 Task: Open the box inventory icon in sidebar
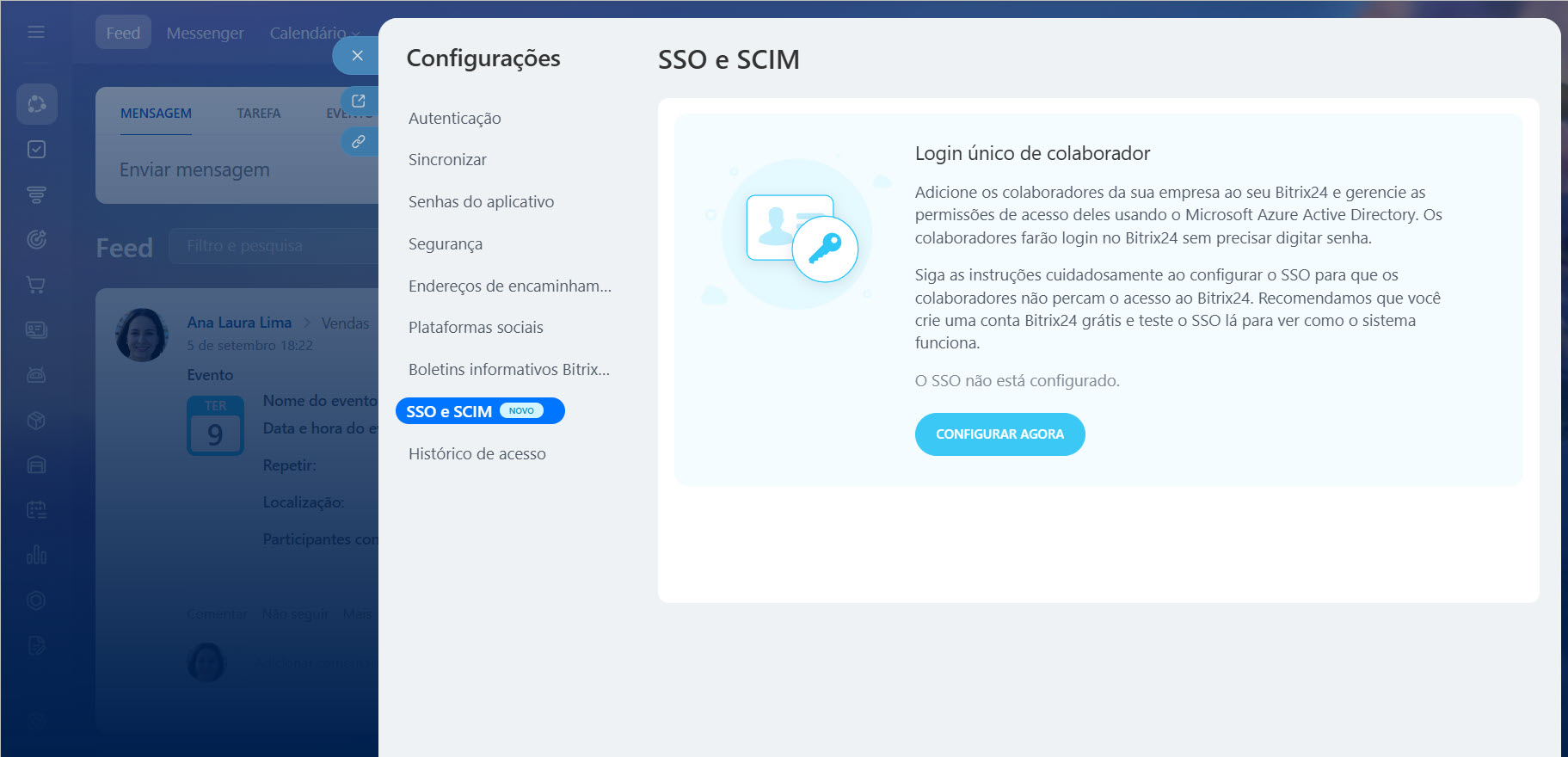[36, 420]
